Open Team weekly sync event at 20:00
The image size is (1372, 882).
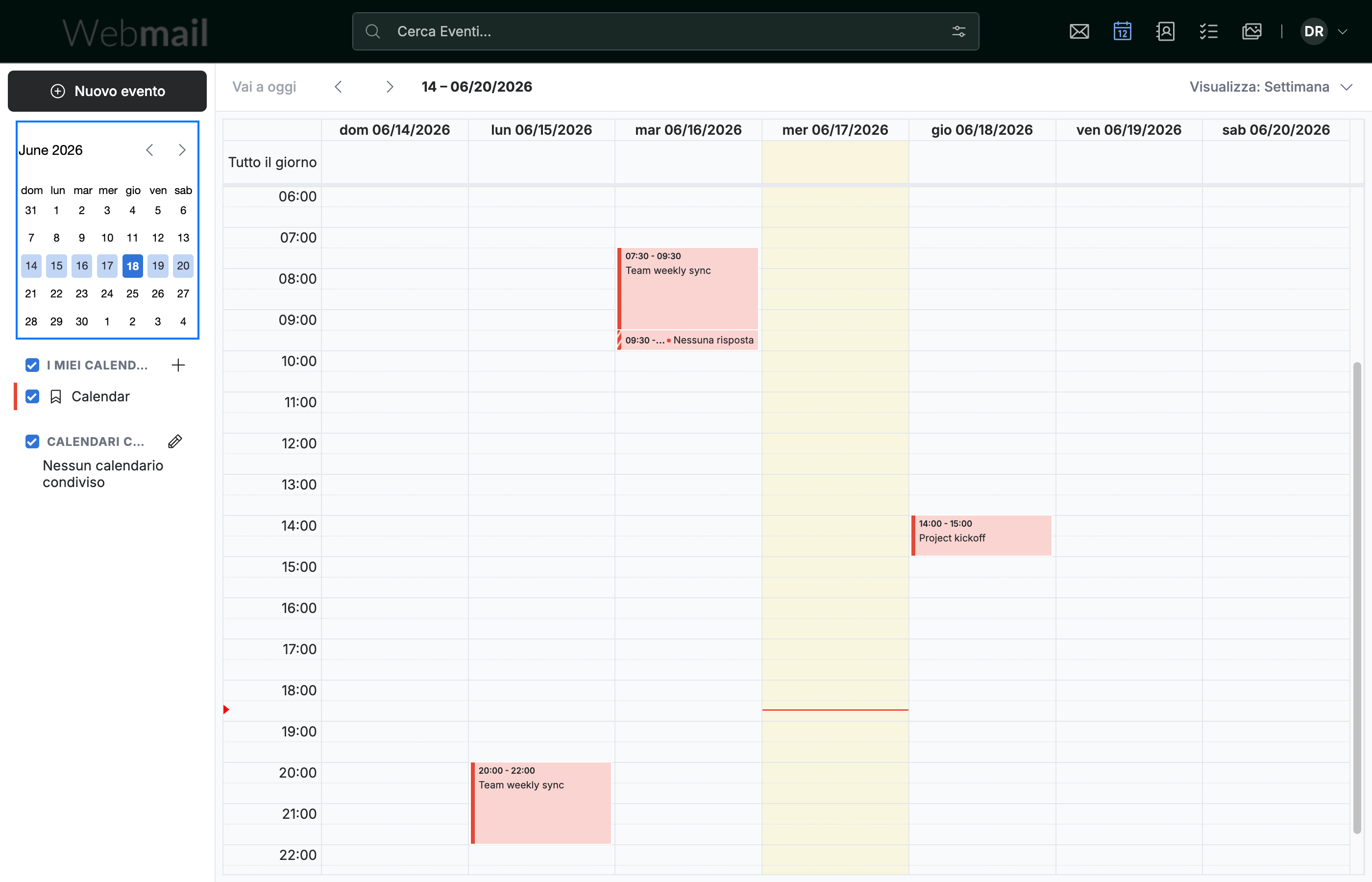tap(540, 803)
